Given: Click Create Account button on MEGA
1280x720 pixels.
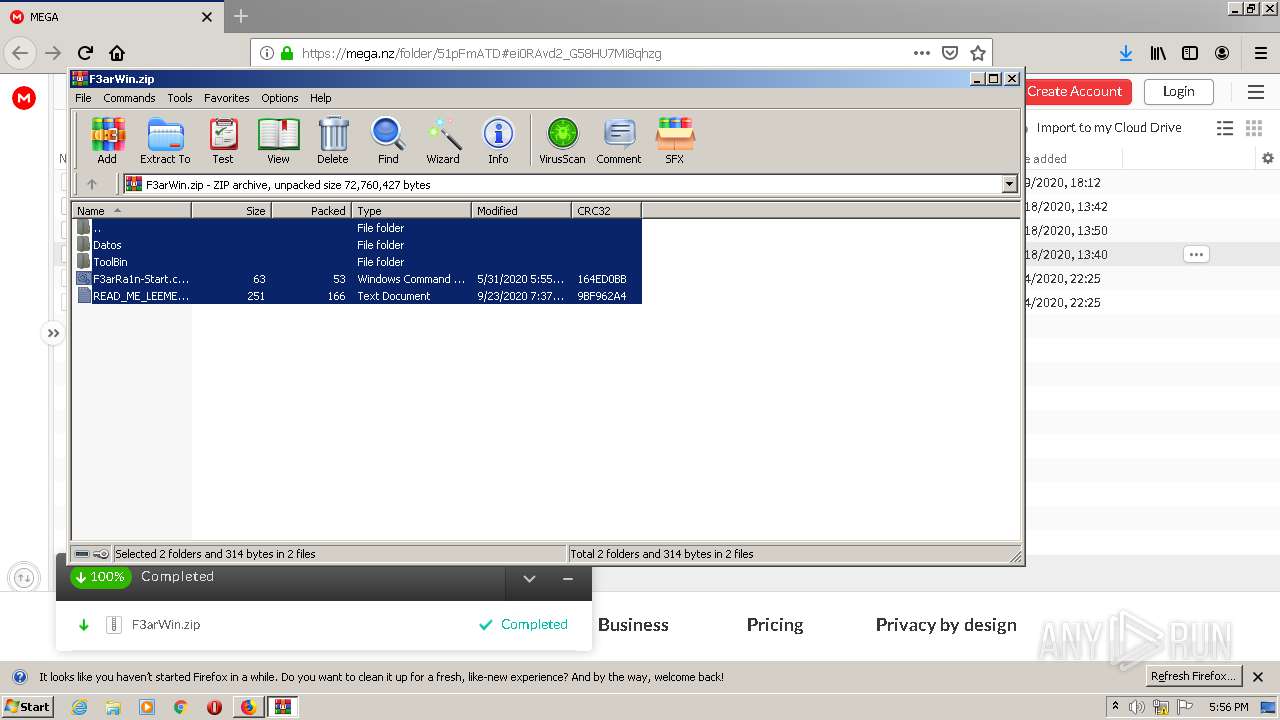Looking at the screenshot, I should click(x=1078, y=91).
